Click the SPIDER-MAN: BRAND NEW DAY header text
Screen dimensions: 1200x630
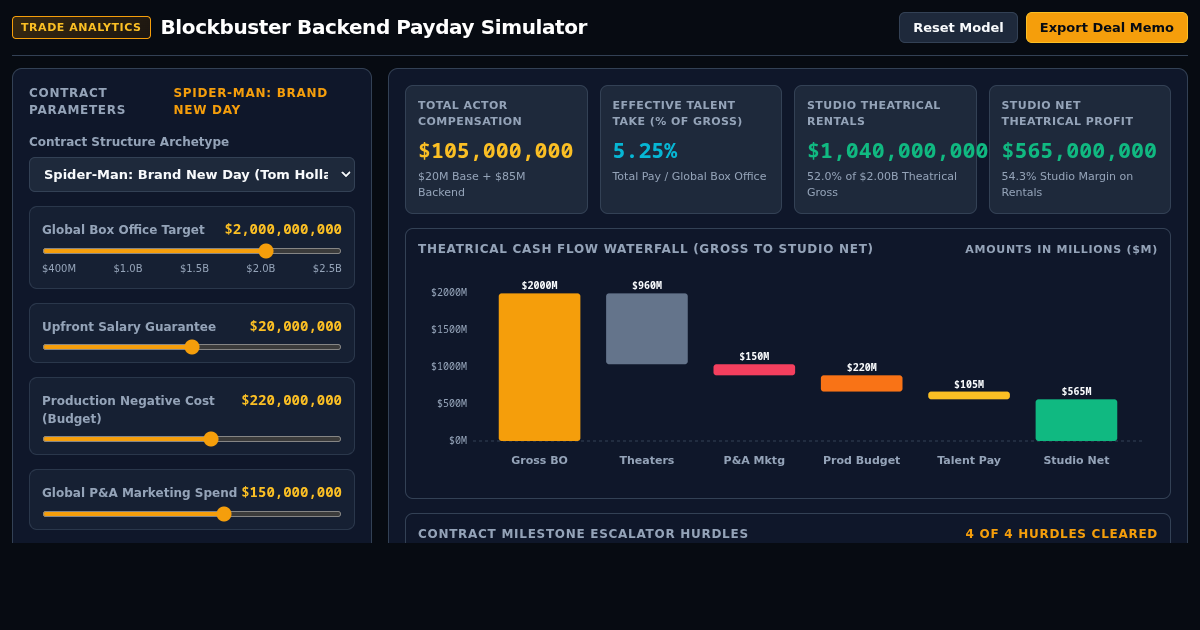coord(251,101)
